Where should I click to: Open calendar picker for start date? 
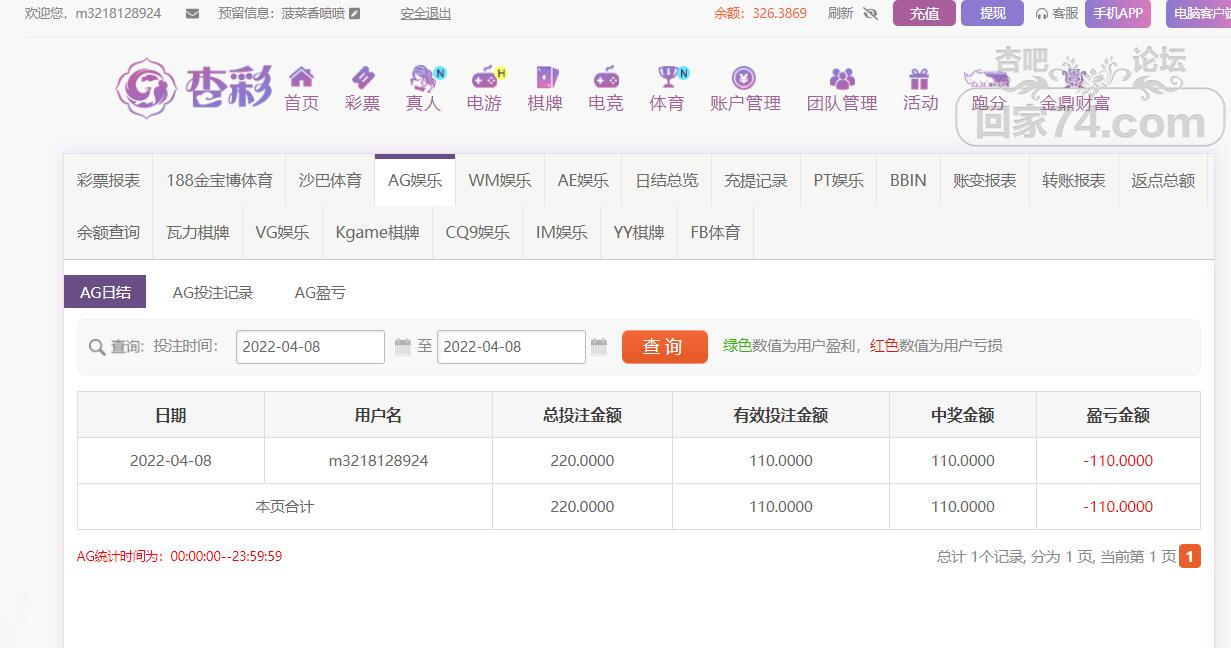403,347
